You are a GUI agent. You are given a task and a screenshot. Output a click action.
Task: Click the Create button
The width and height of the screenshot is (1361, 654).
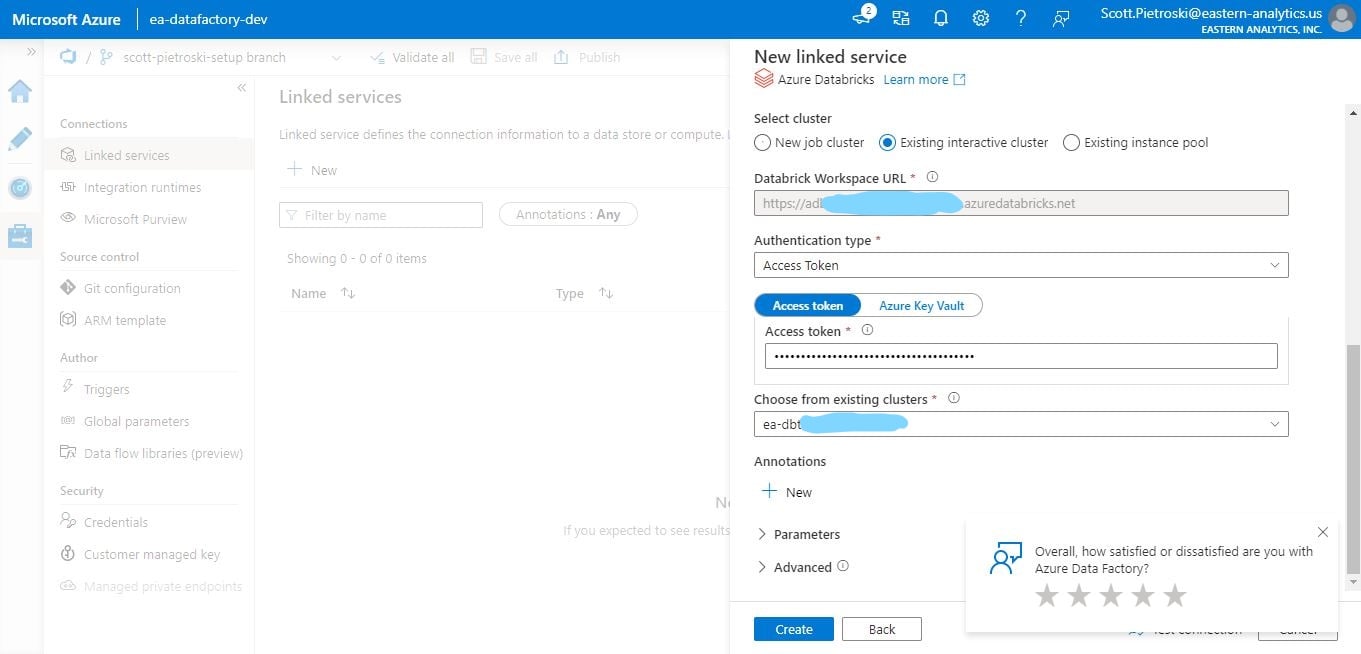pos(794,629)
